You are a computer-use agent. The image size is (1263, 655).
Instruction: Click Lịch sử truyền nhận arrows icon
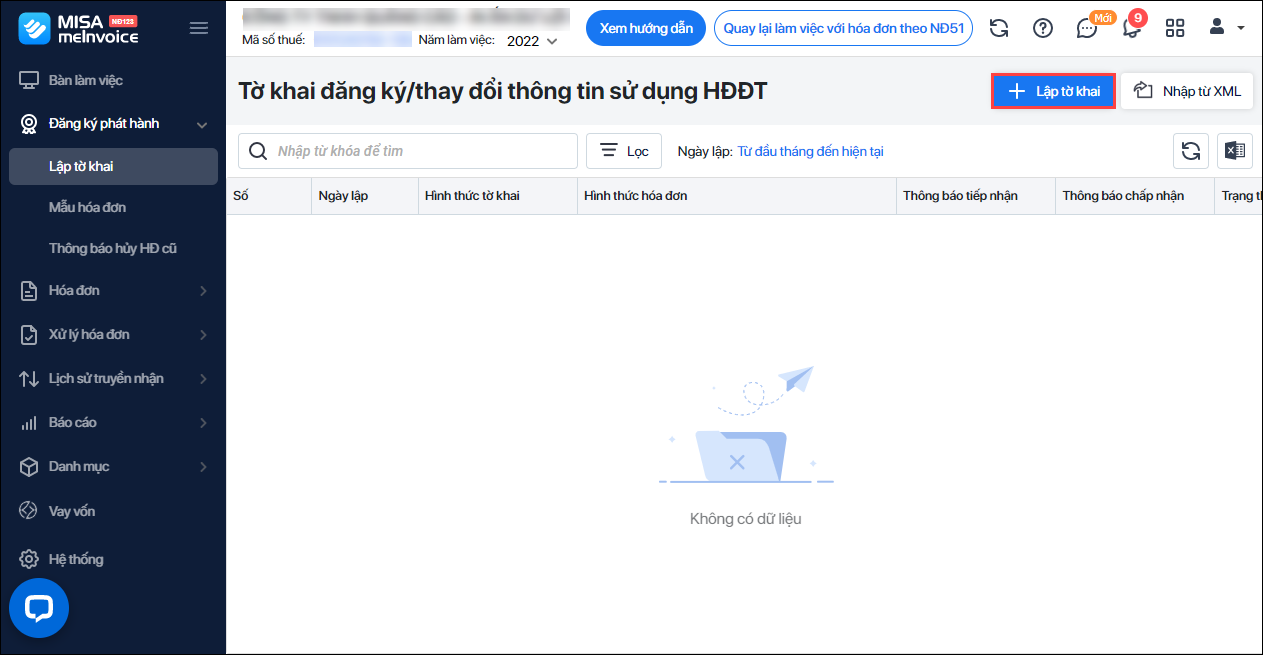point(29,379)
